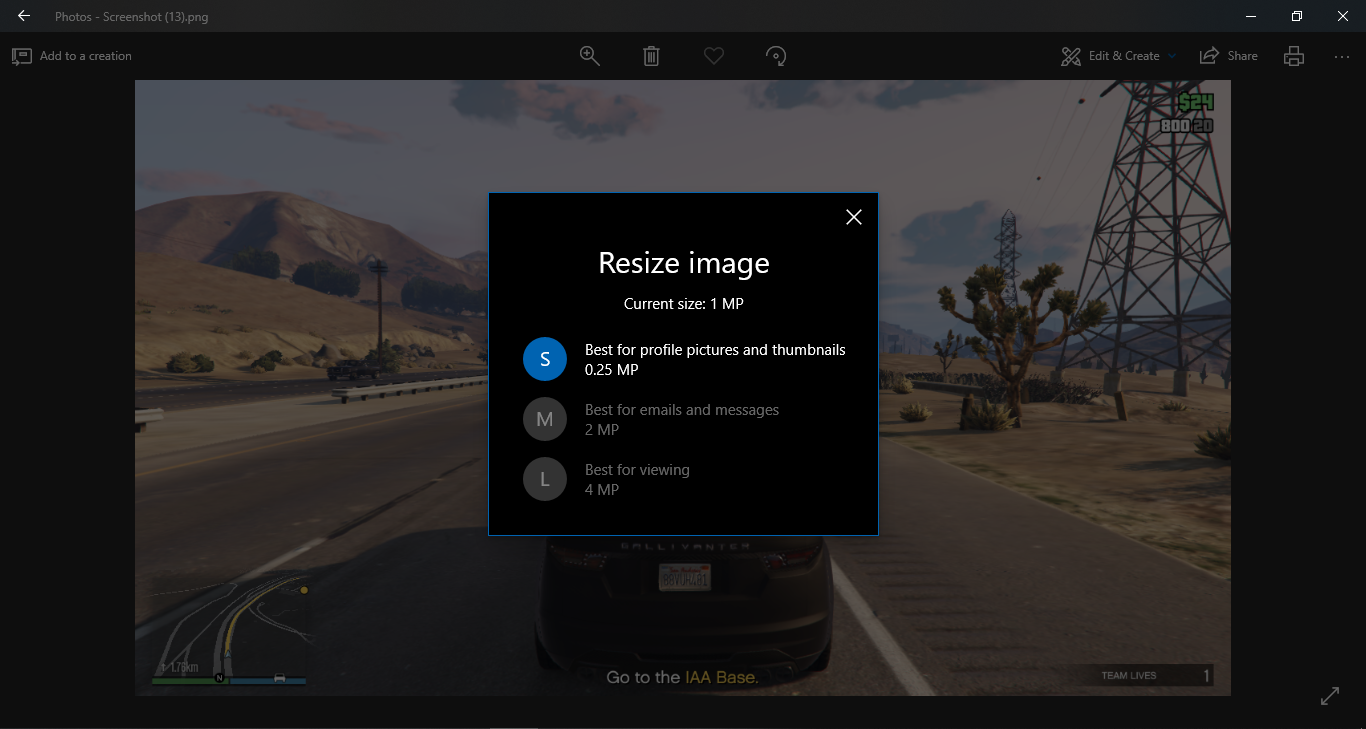Screen dimensions: 1366x729
Task: Go back with the arrow icon
Action: coord(24,16)
